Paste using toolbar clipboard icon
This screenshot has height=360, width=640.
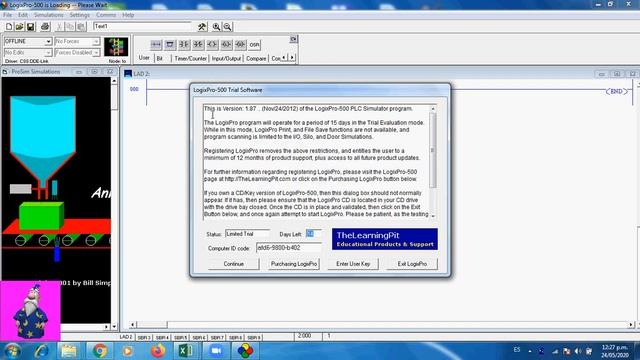pyautogui.click(x=81, y=27)
